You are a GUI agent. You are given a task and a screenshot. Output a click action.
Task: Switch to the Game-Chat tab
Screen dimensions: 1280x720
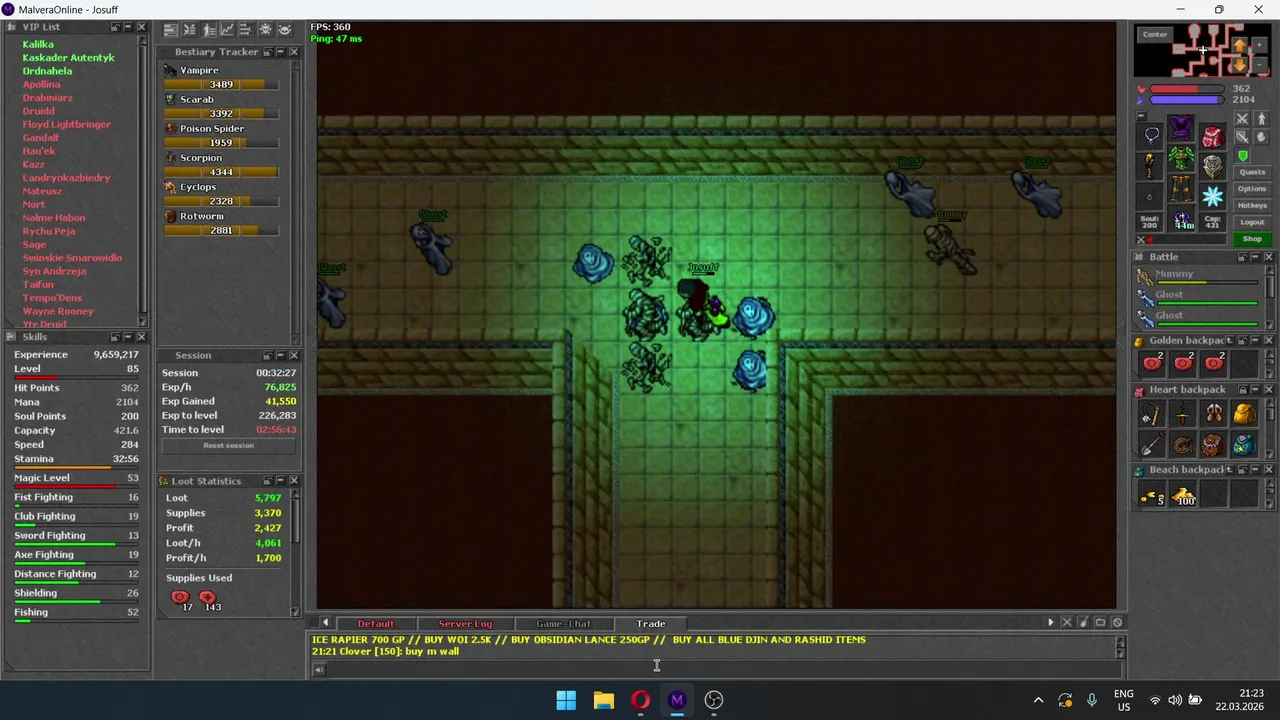point(563,624)
